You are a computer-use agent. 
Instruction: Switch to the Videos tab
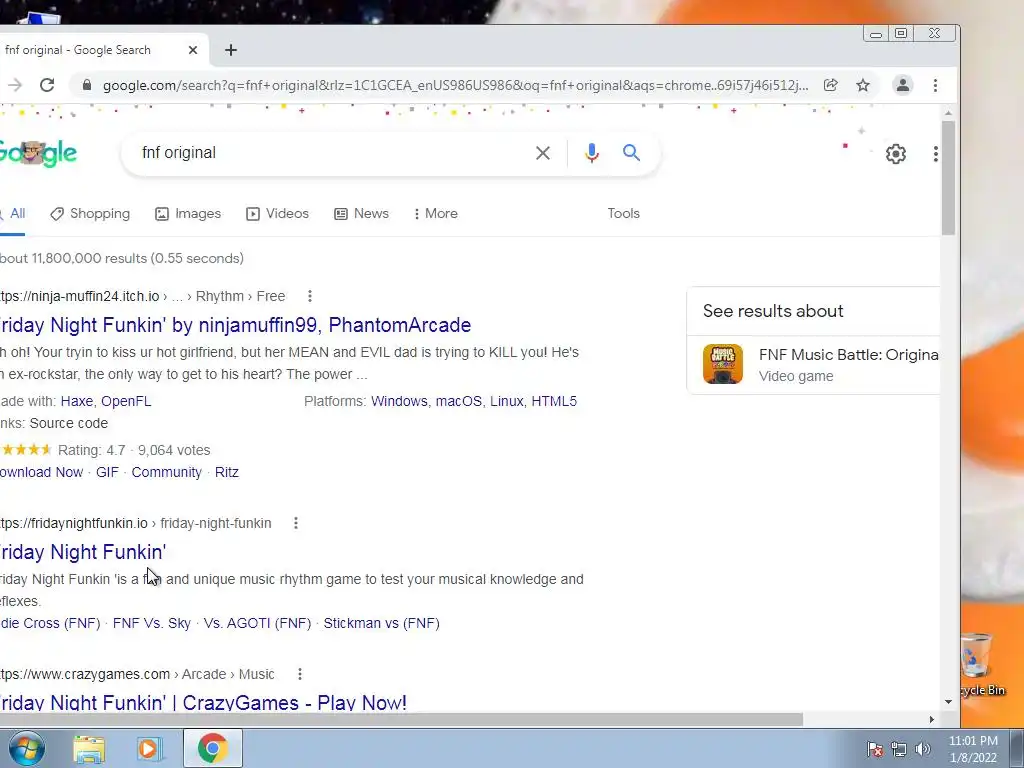[277, 214]
